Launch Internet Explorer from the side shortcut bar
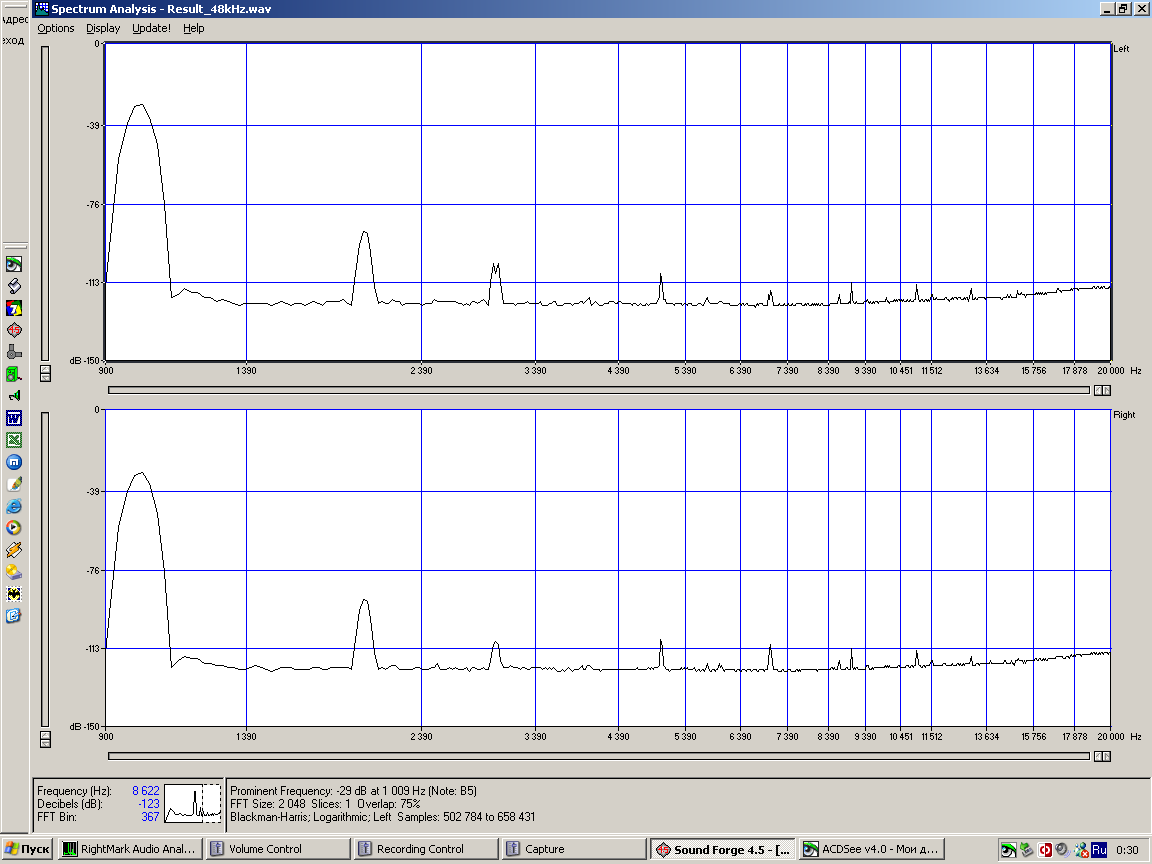The height and width of the screenshot is (864, 1152). coord(14,506)
